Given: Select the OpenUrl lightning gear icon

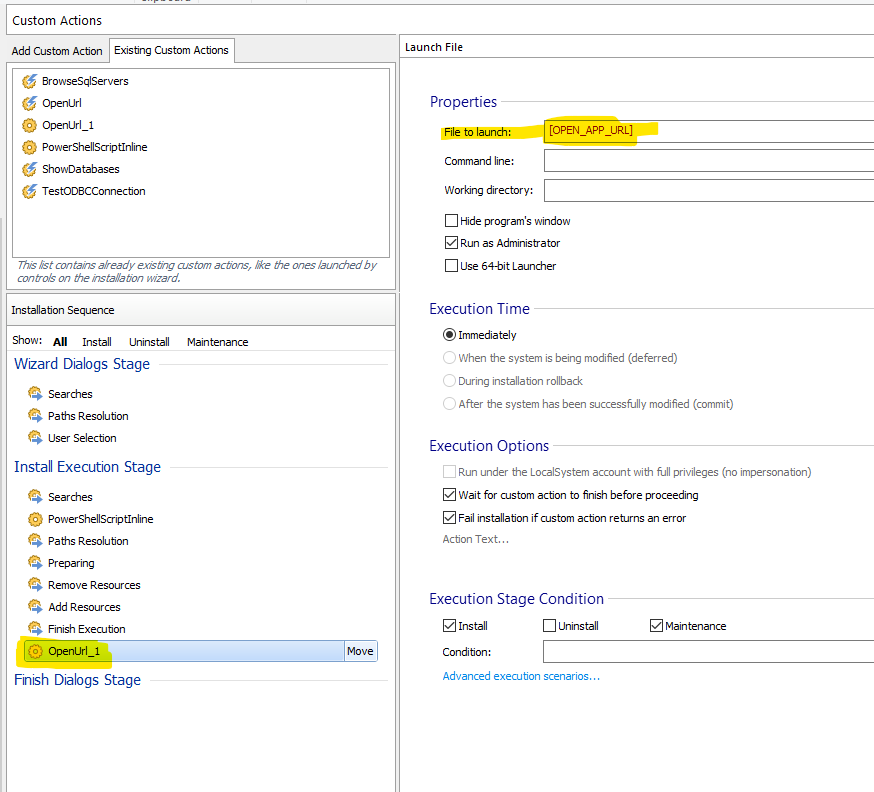Looking at the screenshot, I should click(x=29, y=103).
